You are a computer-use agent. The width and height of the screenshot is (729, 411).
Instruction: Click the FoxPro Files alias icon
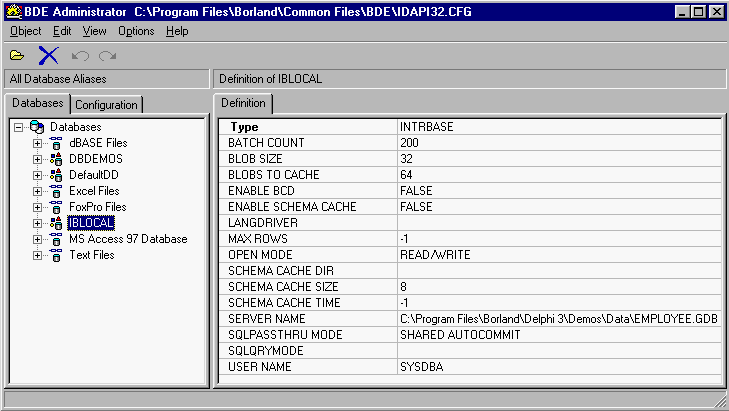(x=56, y=207)
